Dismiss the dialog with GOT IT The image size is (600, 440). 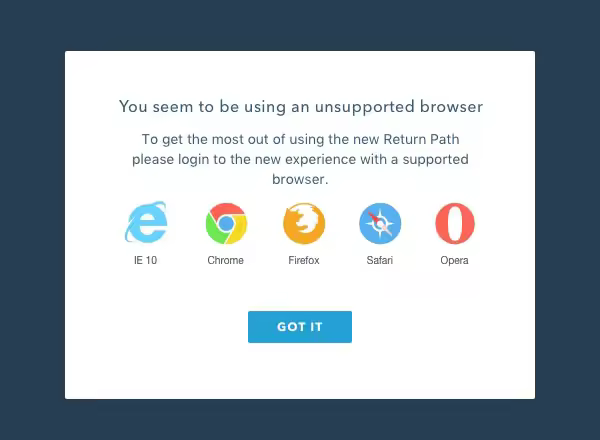point(300,327)
